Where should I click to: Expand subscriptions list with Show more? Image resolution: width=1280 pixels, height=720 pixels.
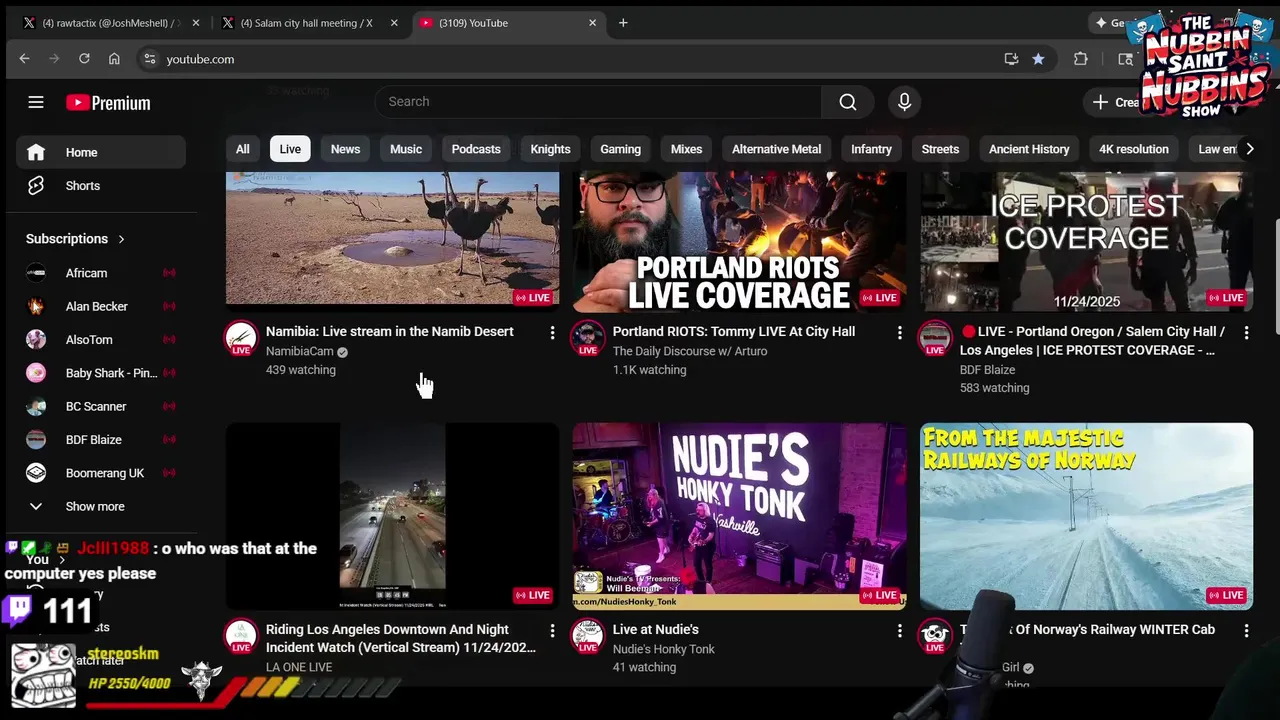[x=95, y=506]
